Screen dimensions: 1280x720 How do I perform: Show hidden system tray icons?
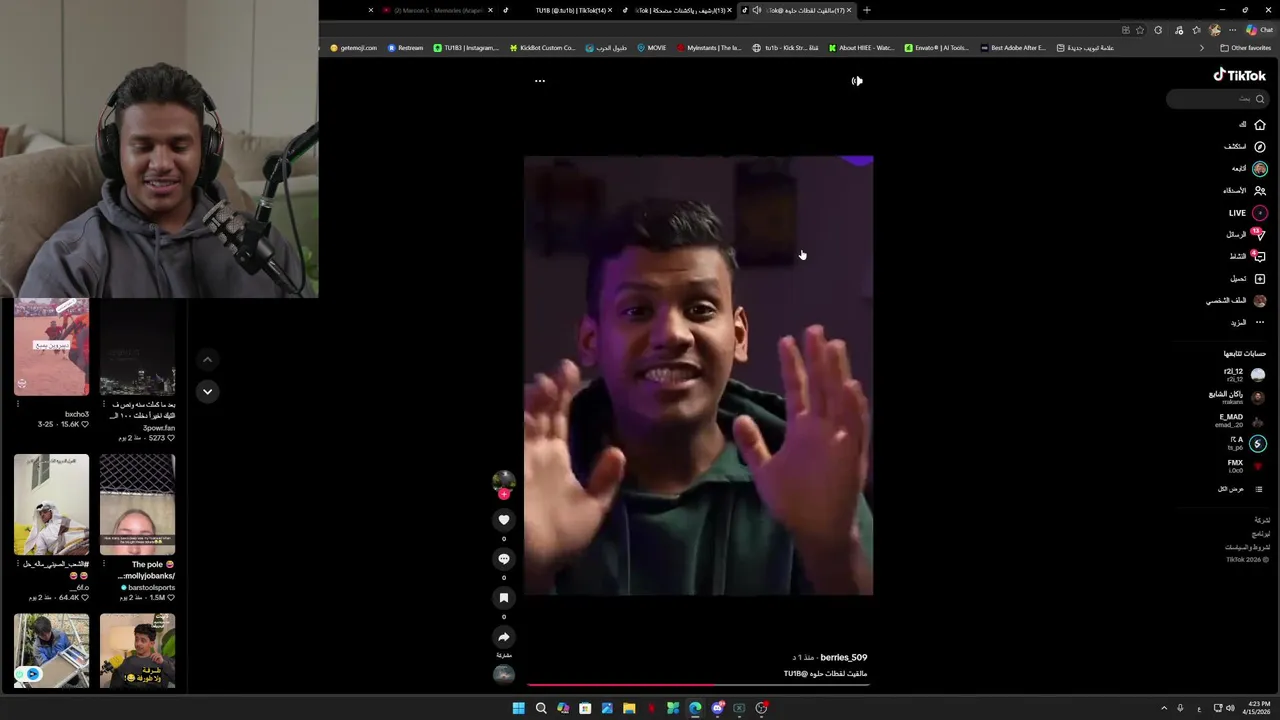pyautogui.click(x=1163, y=708)
